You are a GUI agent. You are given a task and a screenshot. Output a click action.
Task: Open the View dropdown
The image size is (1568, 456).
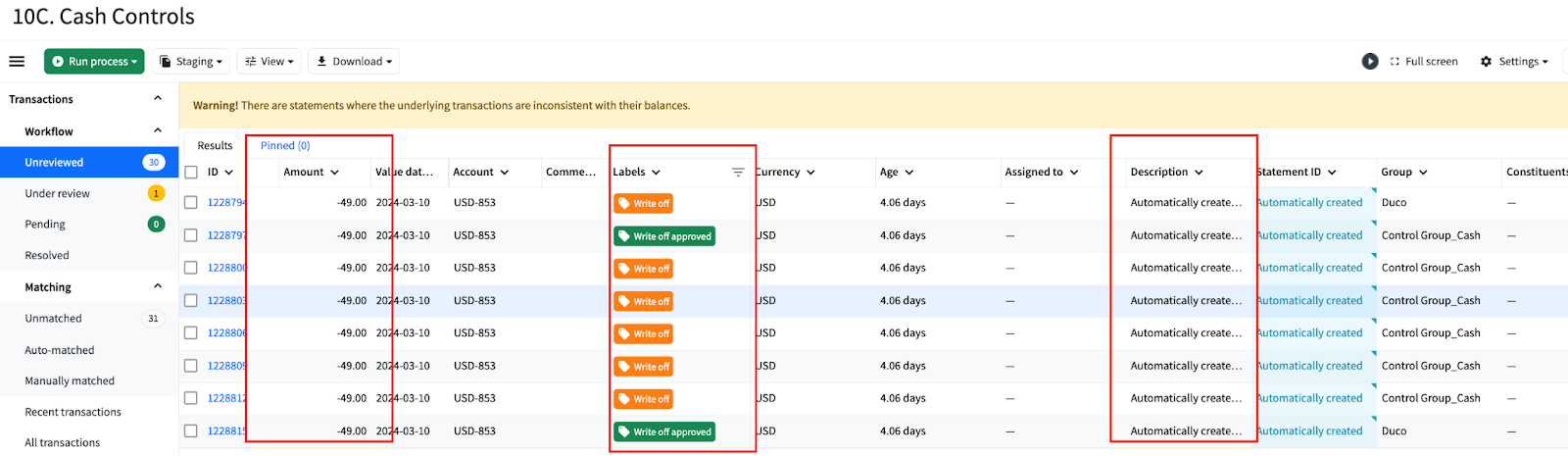(269, 61)
